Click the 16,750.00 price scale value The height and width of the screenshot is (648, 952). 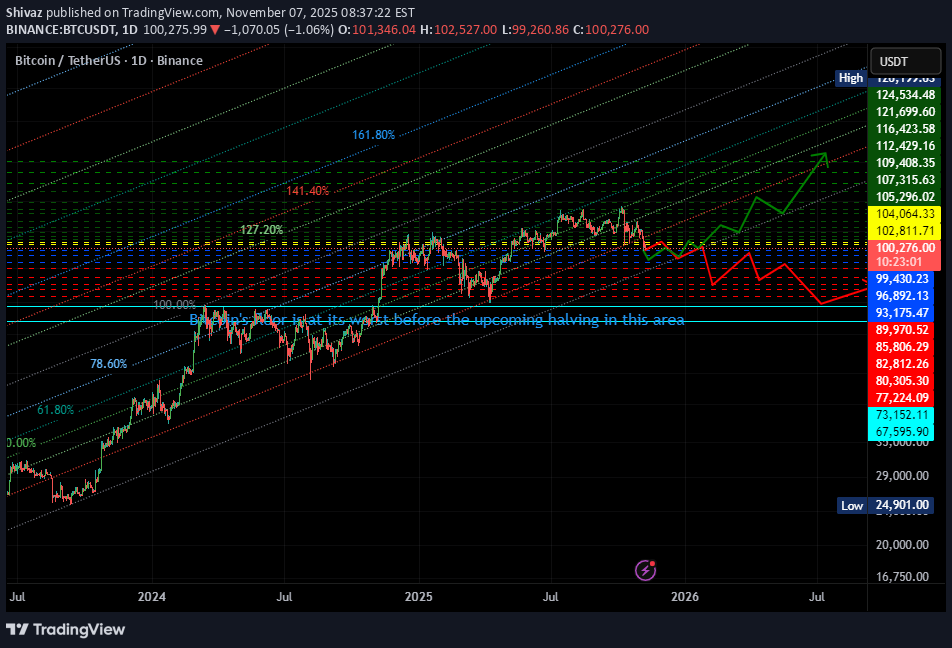(x=902, y=576)
